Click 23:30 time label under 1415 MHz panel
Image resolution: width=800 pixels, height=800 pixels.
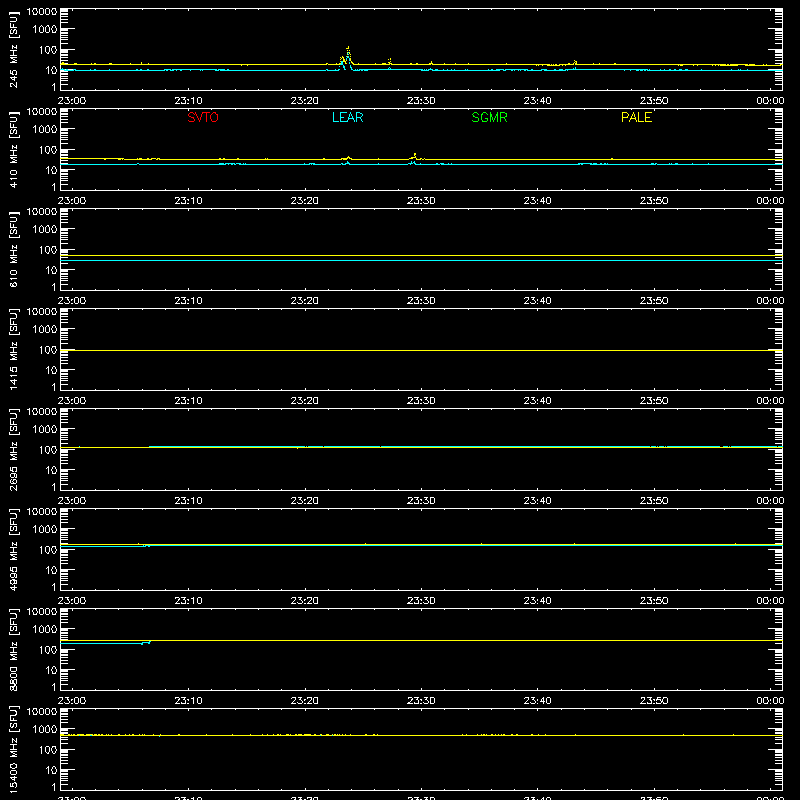click(x=421, y=401)
